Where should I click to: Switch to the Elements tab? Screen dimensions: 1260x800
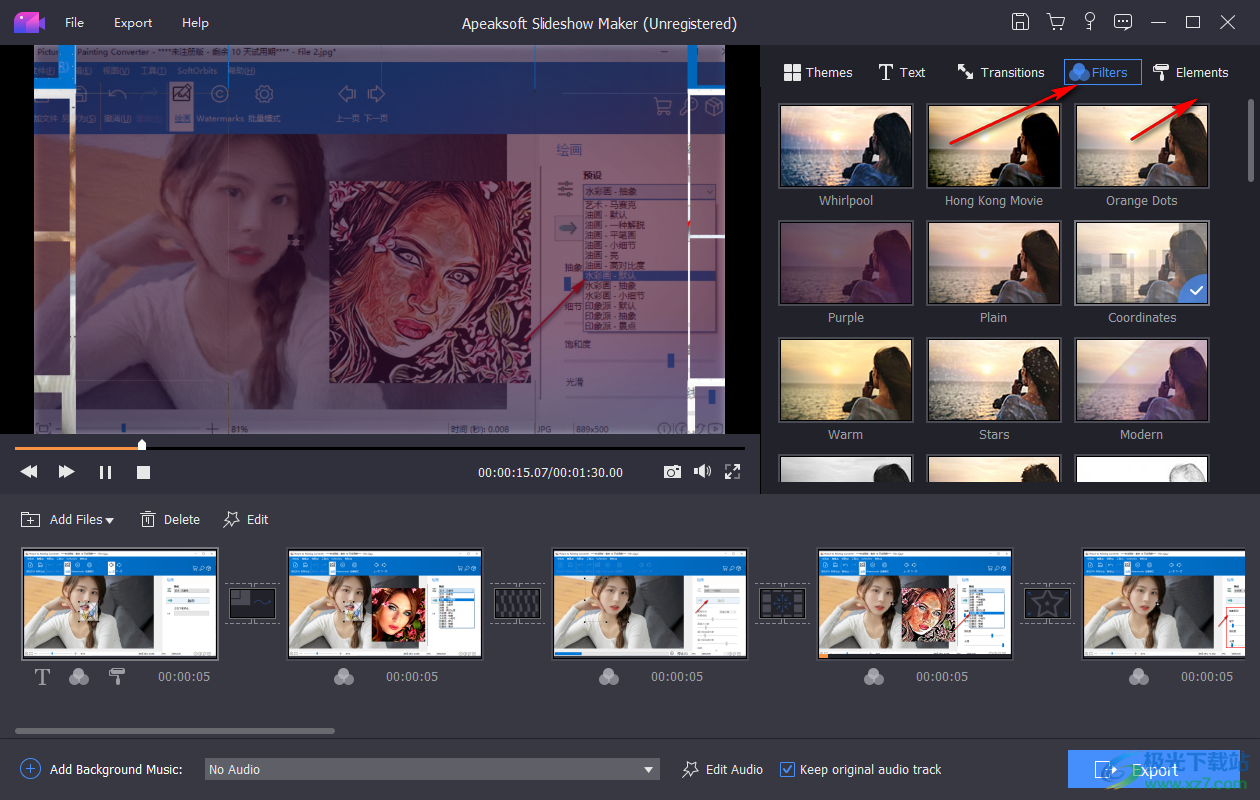(1190, 72)
